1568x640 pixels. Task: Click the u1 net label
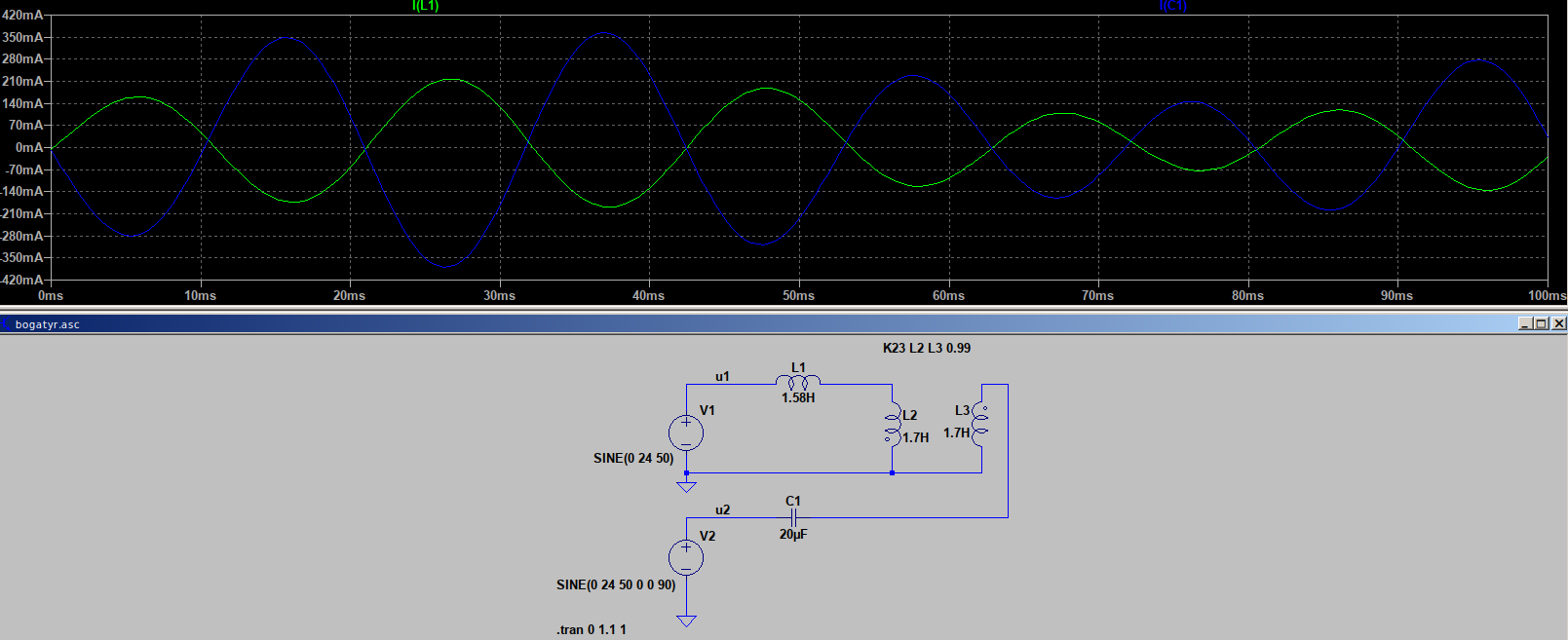coord(722,376)
